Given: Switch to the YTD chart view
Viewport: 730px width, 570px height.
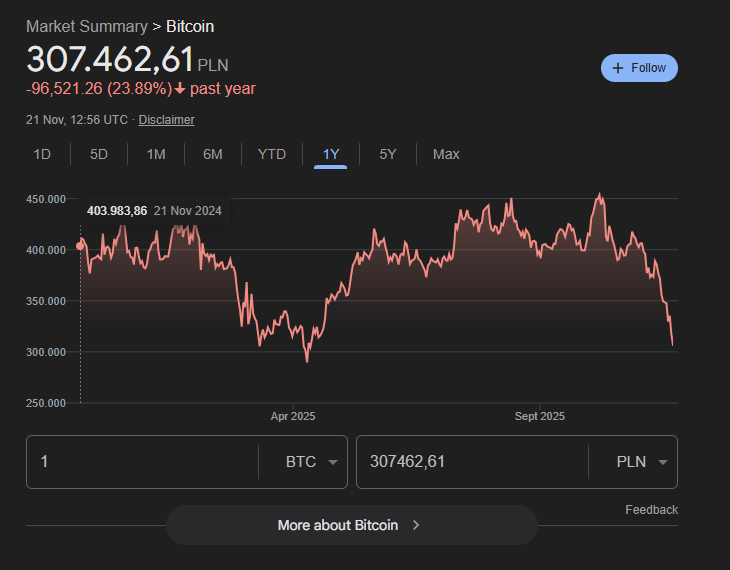Looking at the screenshot, I should pos(271,154).
